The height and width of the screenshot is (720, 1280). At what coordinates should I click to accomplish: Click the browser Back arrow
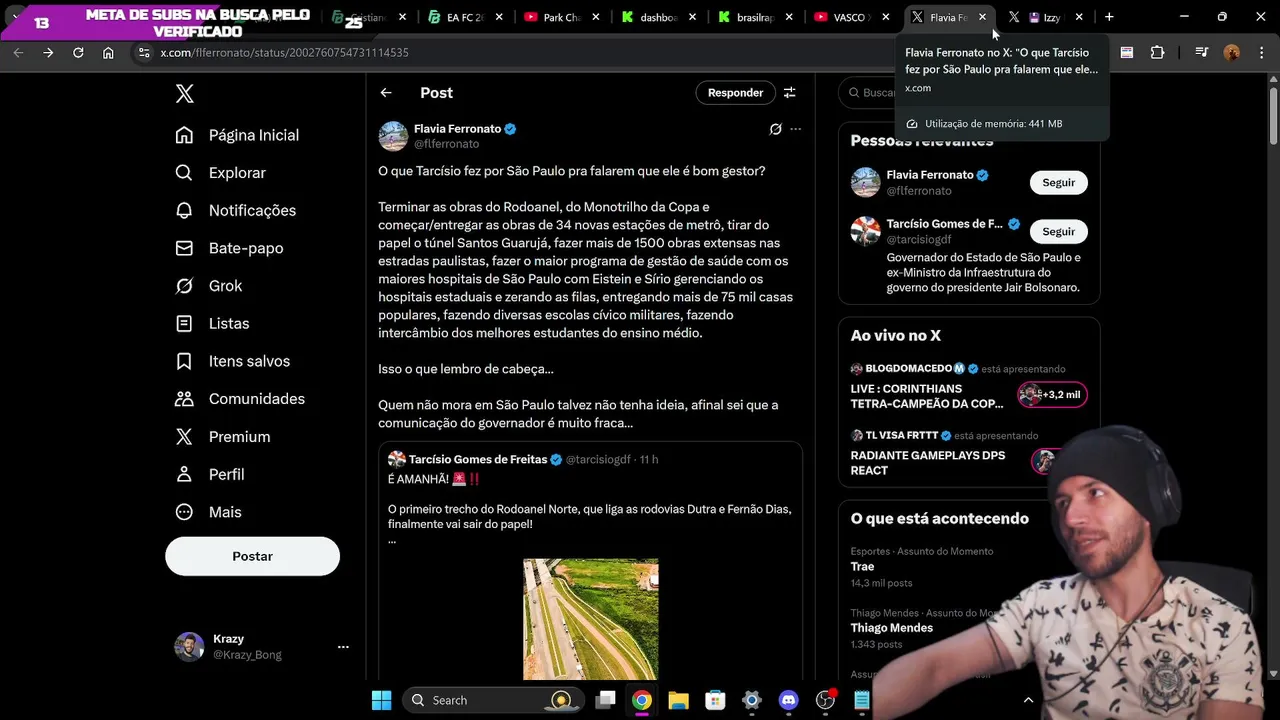pyautogui.click(x=18, y=53)
